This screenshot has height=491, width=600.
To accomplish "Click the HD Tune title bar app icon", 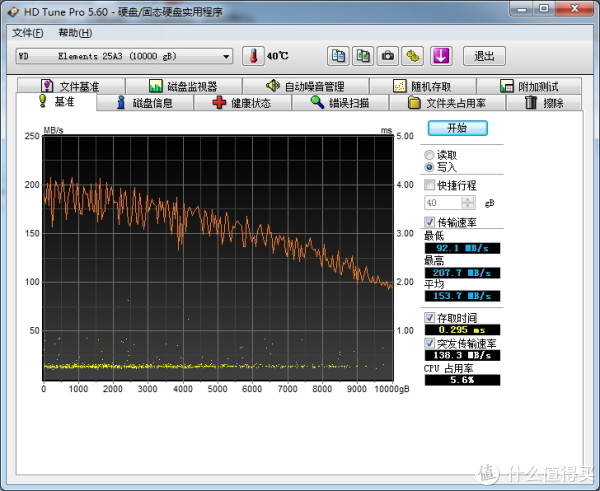I will point(13,12).
